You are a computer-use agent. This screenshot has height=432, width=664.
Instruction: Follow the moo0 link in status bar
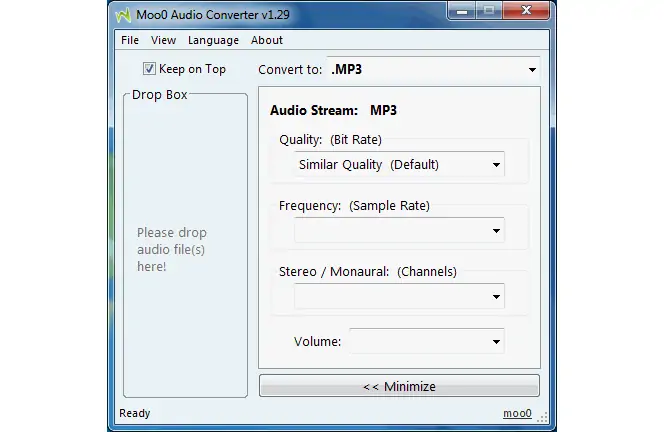(x=517, y=413)
